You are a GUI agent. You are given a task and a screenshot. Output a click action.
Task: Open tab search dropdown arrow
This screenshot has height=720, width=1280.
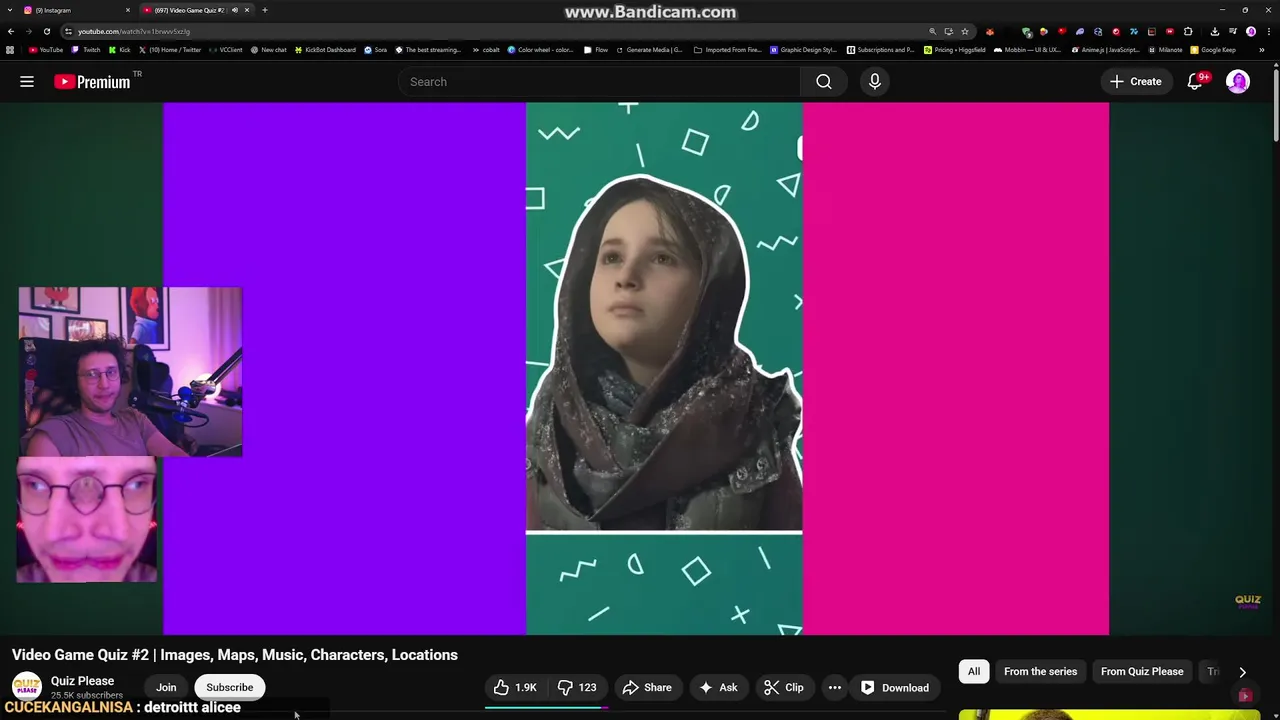pyautogui.click(x=10, y=10)
